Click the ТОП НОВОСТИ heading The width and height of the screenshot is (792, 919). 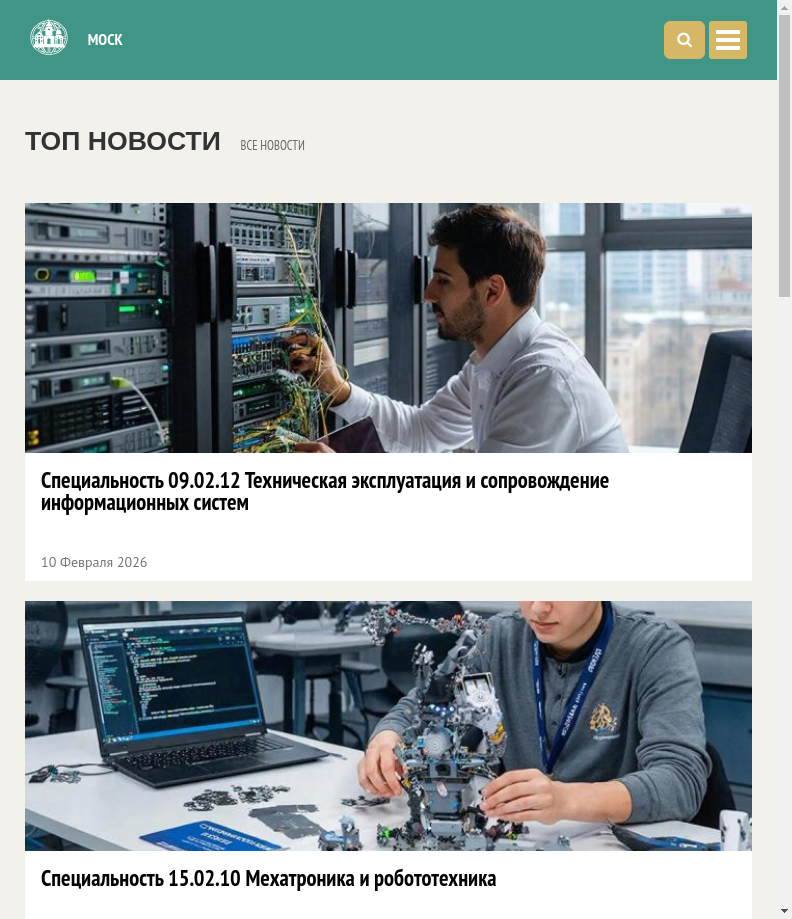pyautogui.click(x=123, y=141)
